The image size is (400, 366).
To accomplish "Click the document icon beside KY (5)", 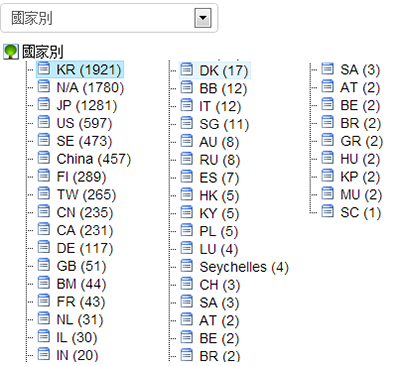I will pos(187,212).
